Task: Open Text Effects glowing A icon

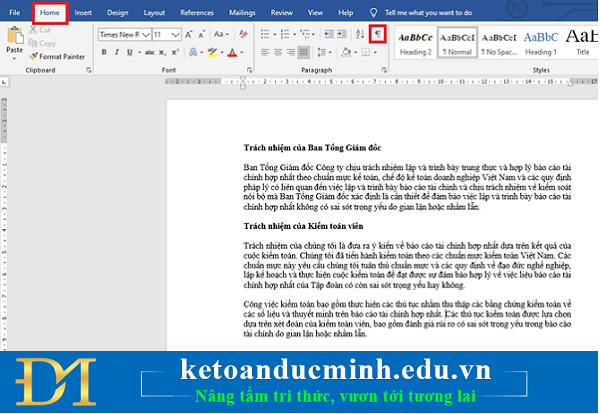Action: [193, 52]
